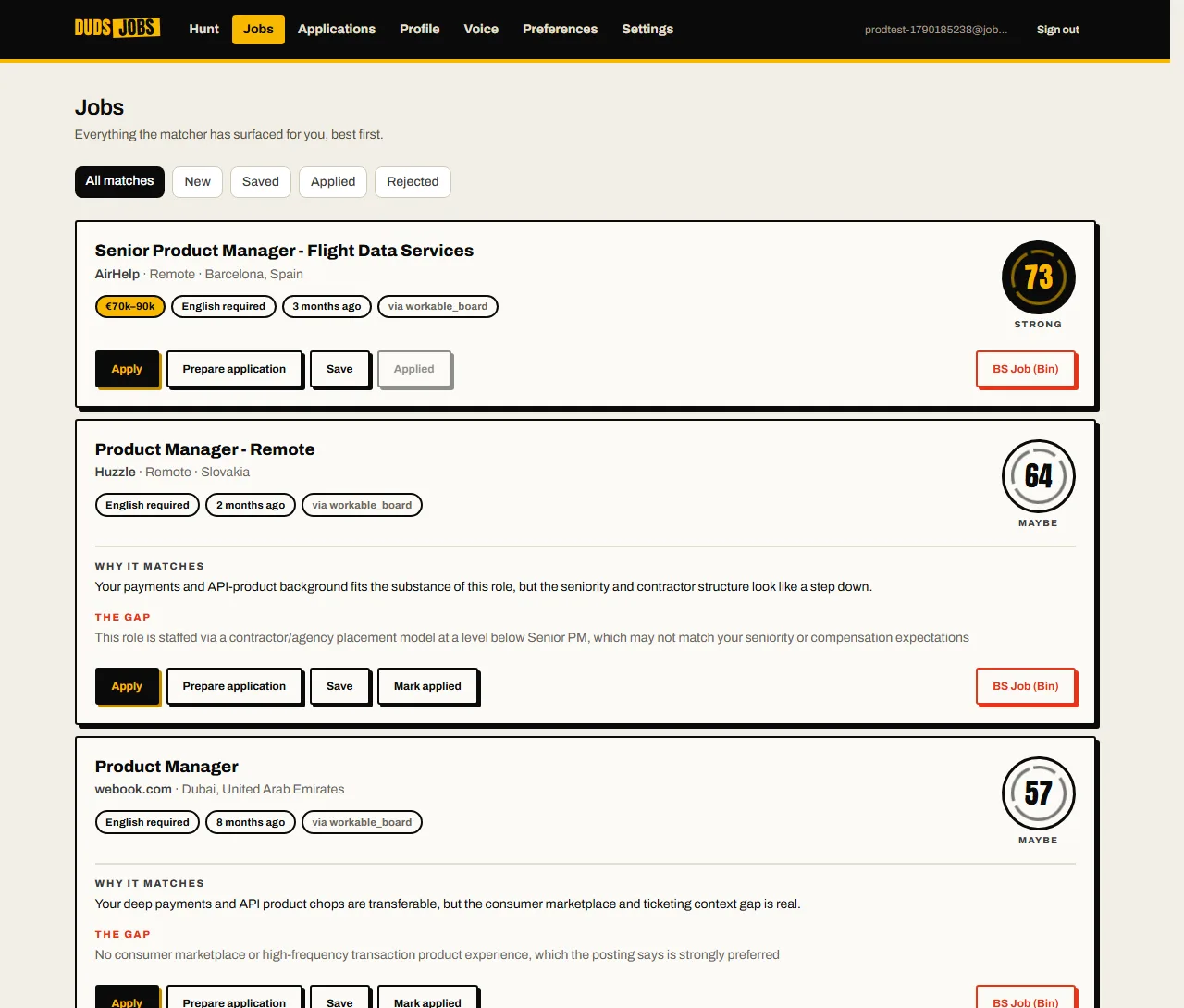This screenshot has width=1184, height=1008.
Task: Open Senior Product Manager - Flight Data Services job
Action: point(284,251)
